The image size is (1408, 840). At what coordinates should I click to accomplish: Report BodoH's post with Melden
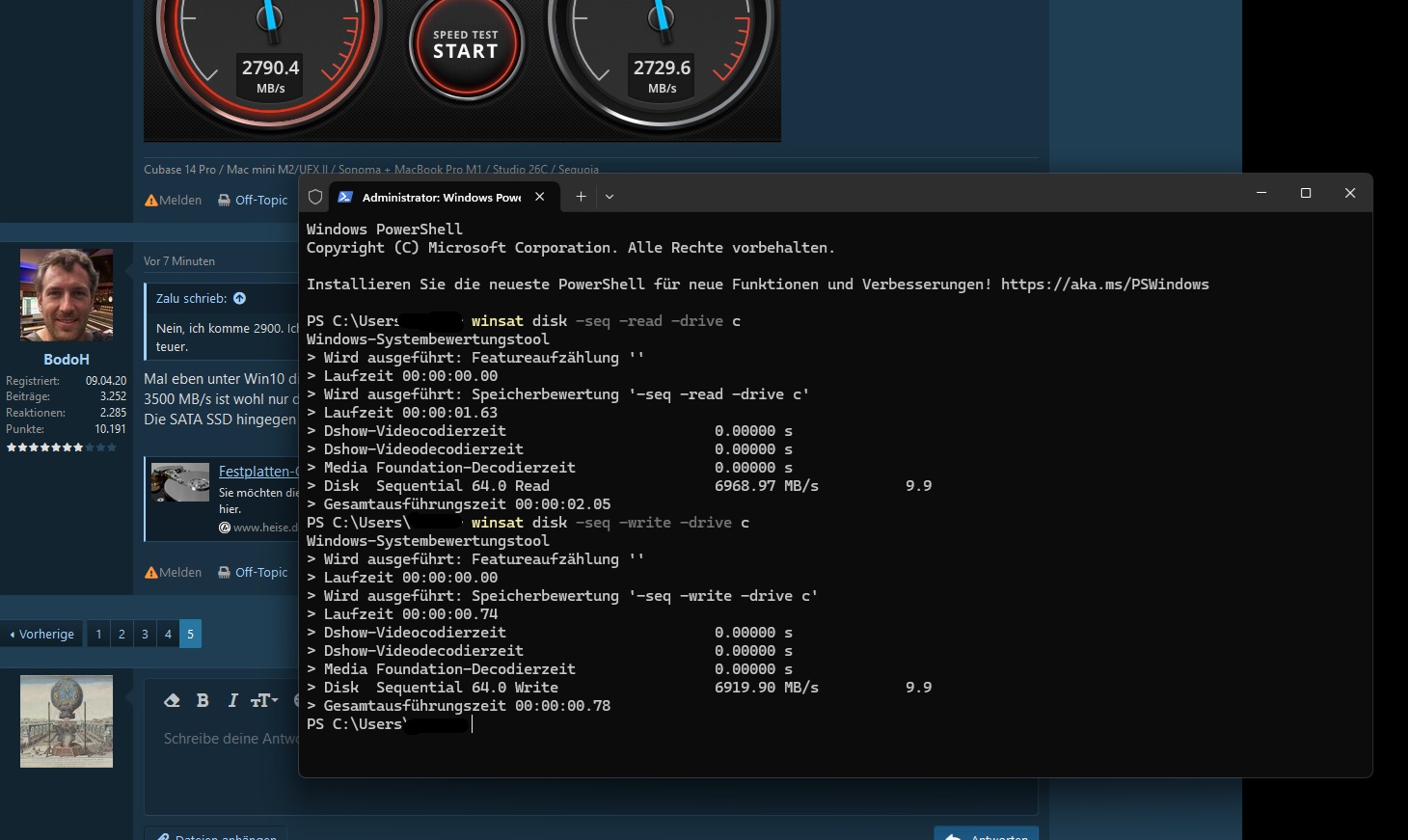coord(174,573)
